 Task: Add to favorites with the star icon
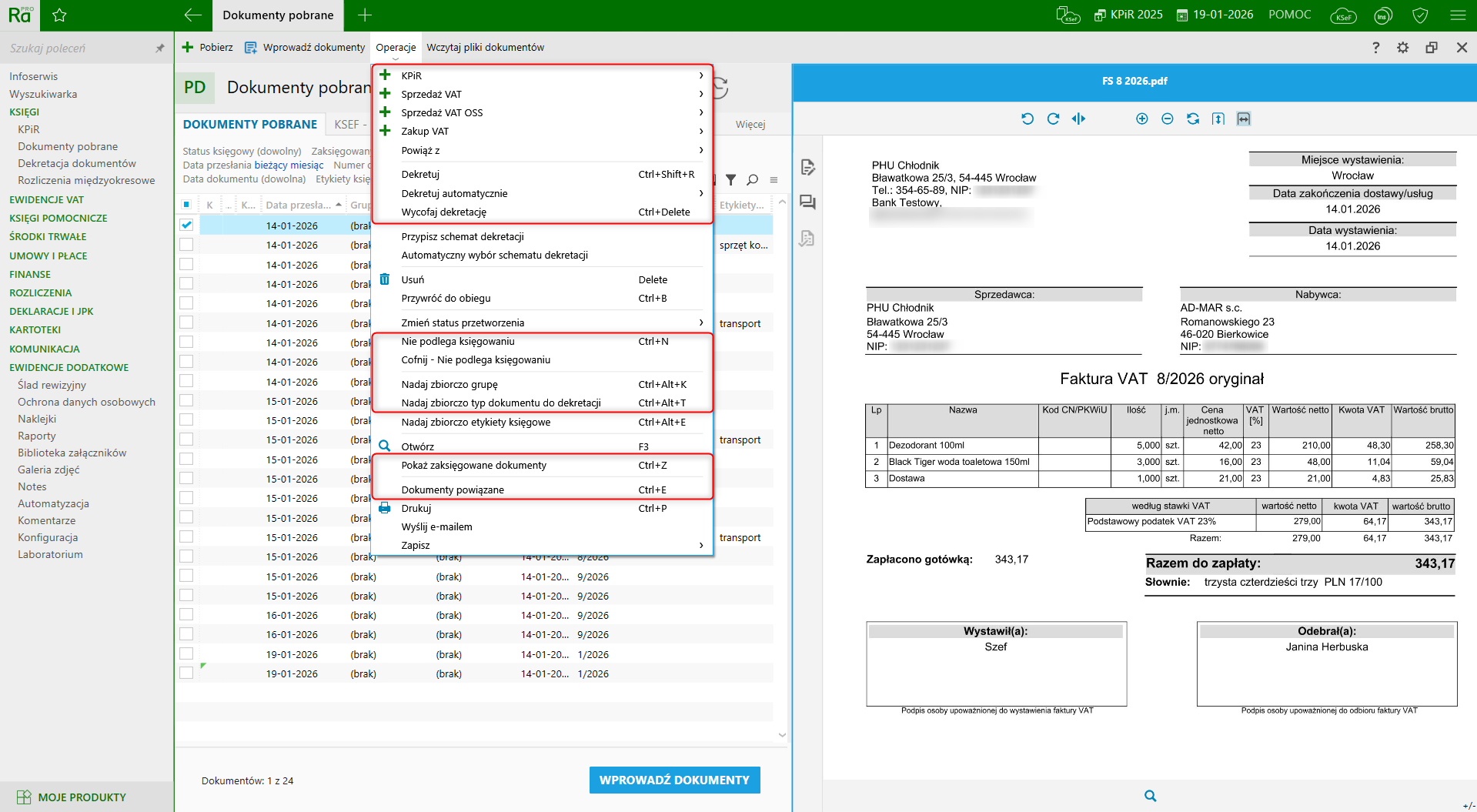coord(59,15)
